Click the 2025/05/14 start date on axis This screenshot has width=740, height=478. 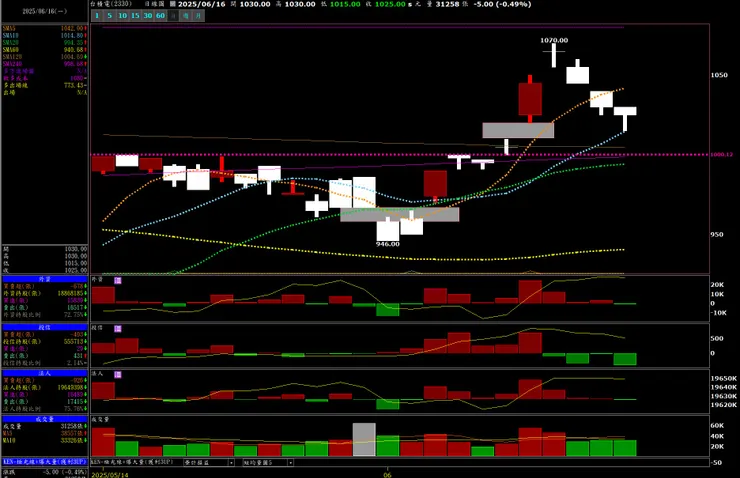click(x=110, y=475)
